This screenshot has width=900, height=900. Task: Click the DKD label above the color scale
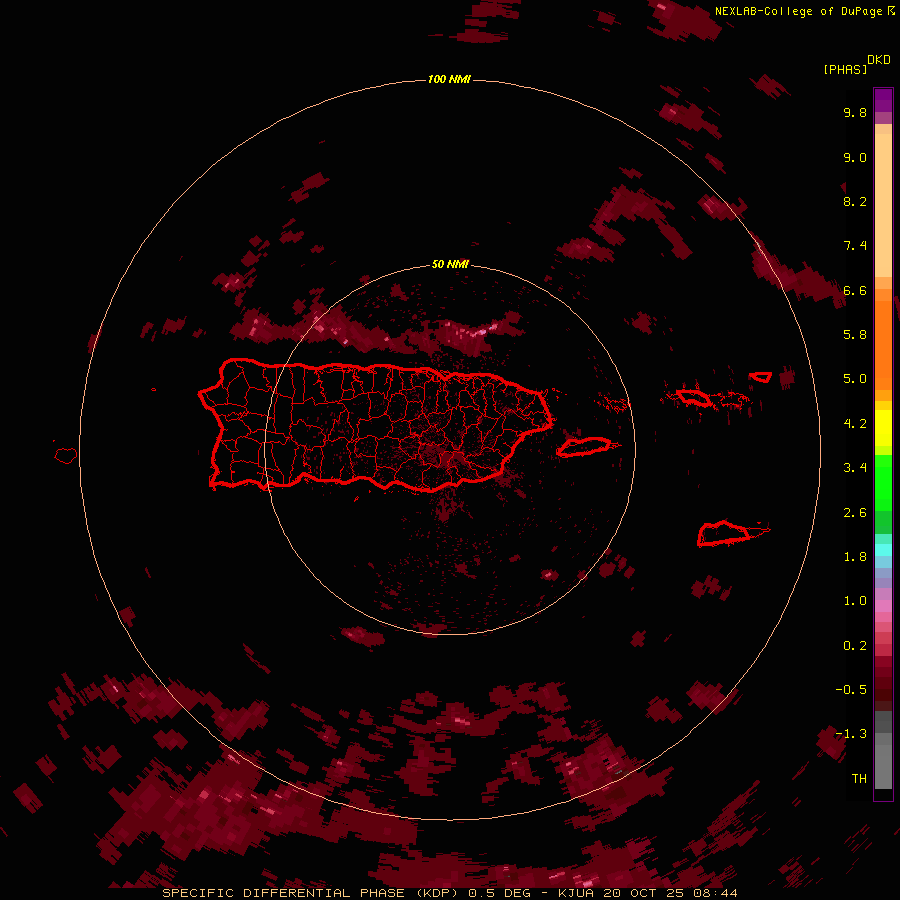point(879,60)
